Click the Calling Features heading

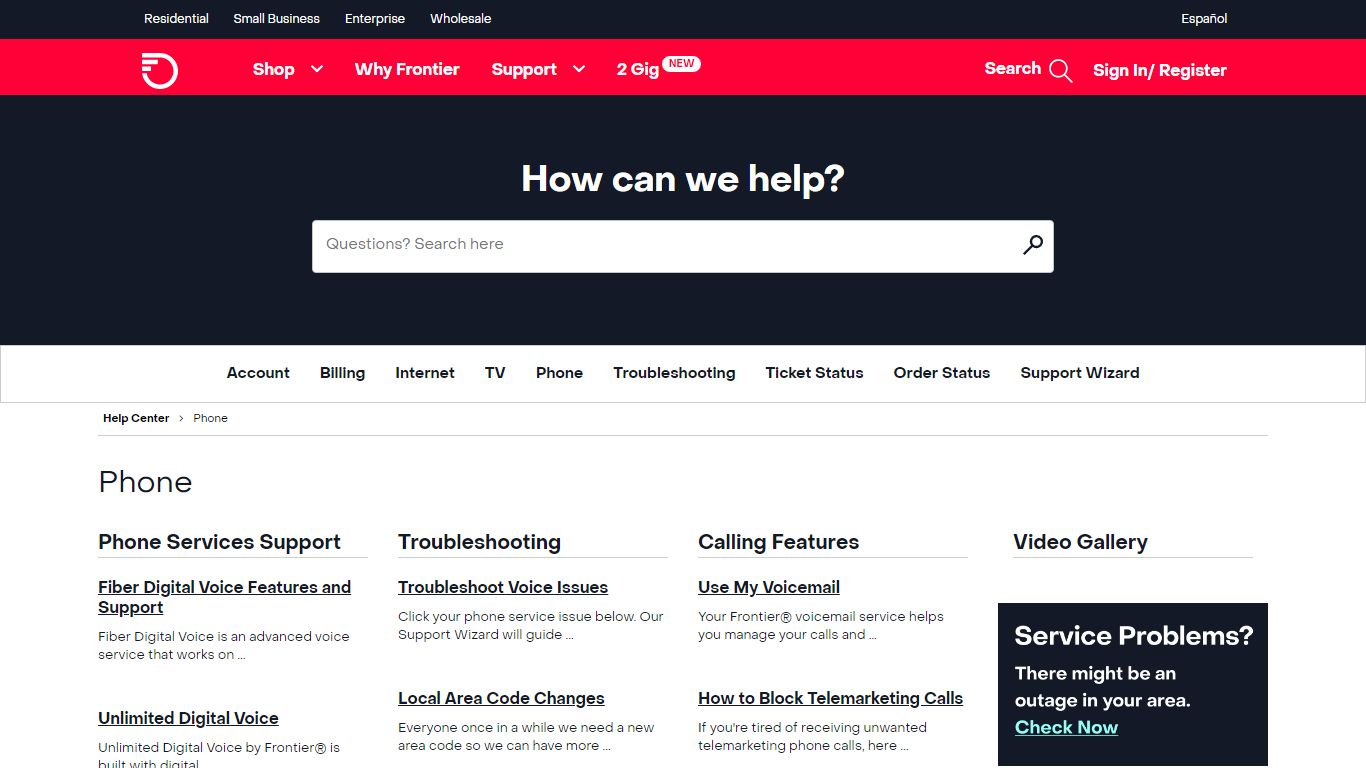(778, 542)
